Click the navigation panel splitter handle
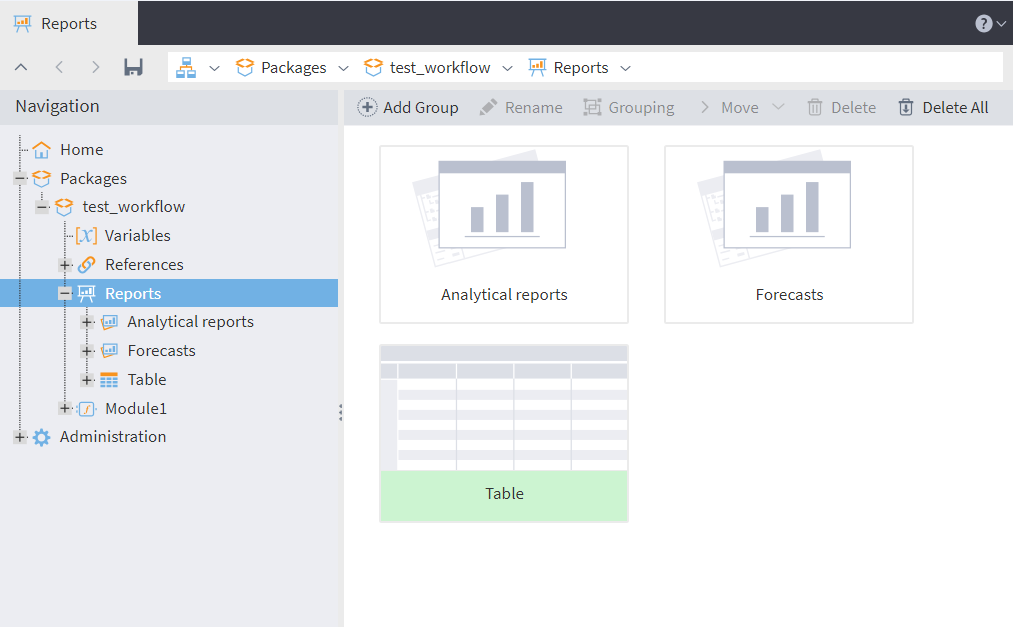 coord(341,412)
